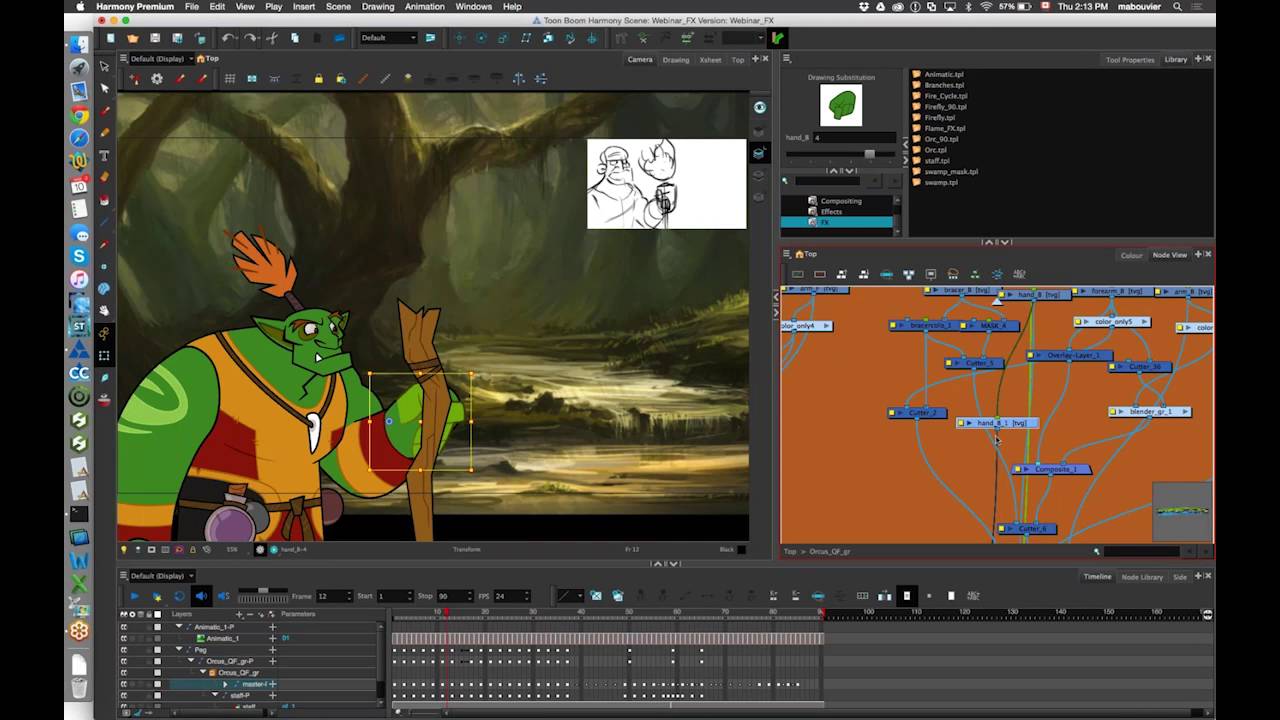Screen dimensions: 1280x720
Task: Switch to the Xsheet tab
Action: click(710, 59)
